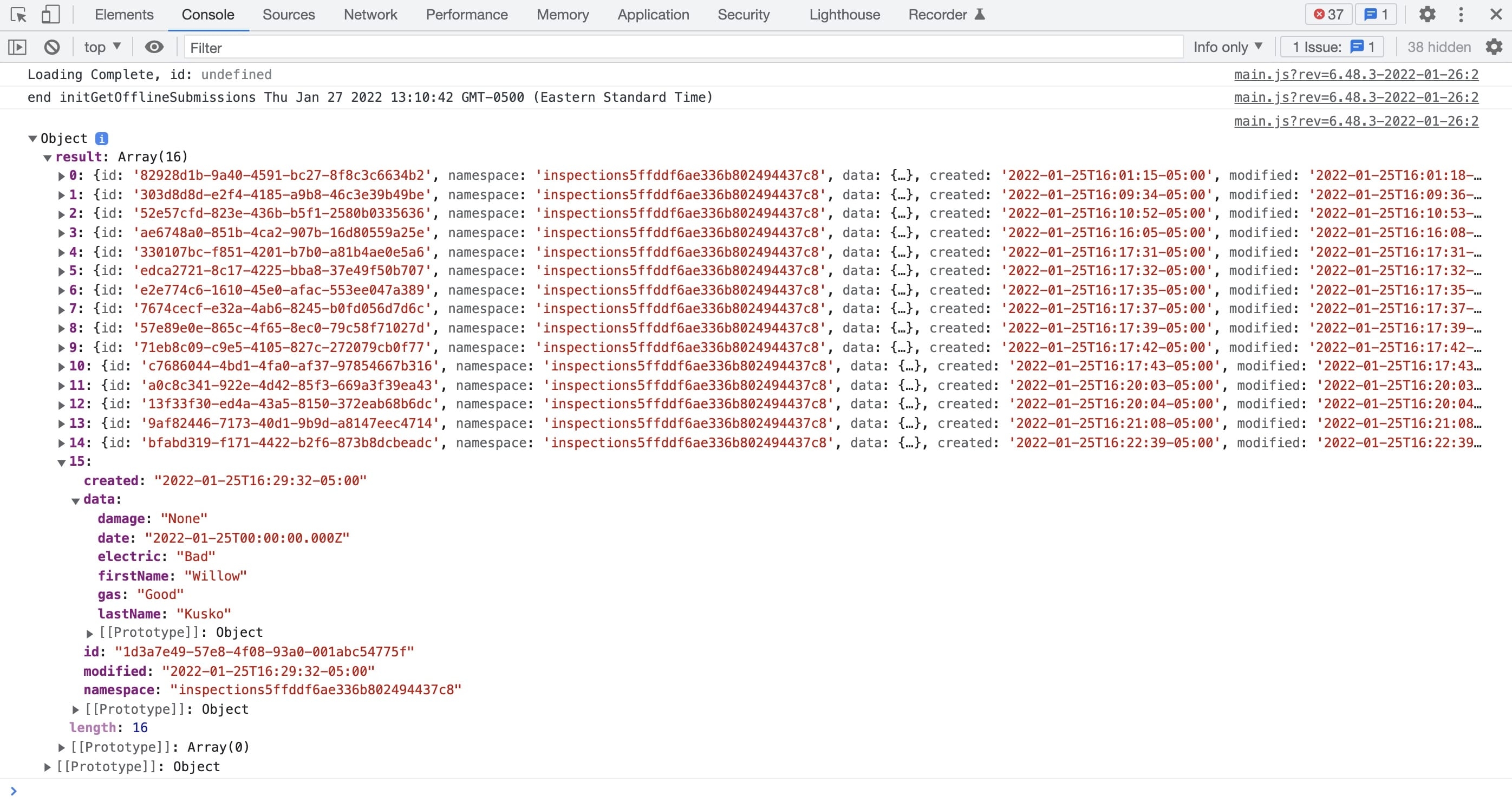Click the blue info icon next to Object
1512x808 pixels.
(102, 139)
